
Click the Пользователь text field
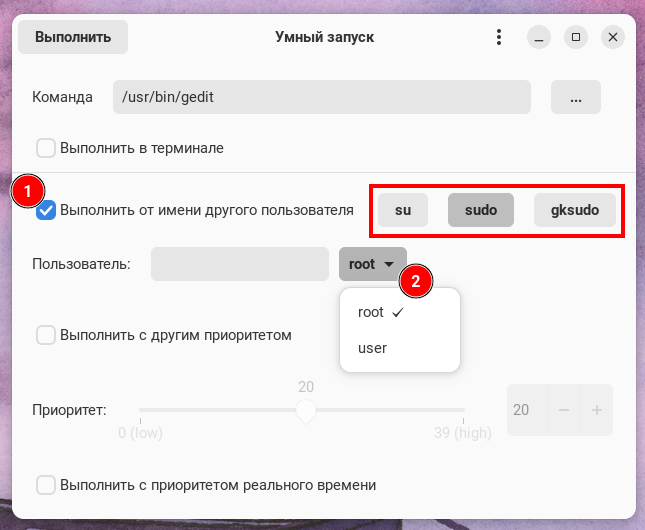[240, 264]
